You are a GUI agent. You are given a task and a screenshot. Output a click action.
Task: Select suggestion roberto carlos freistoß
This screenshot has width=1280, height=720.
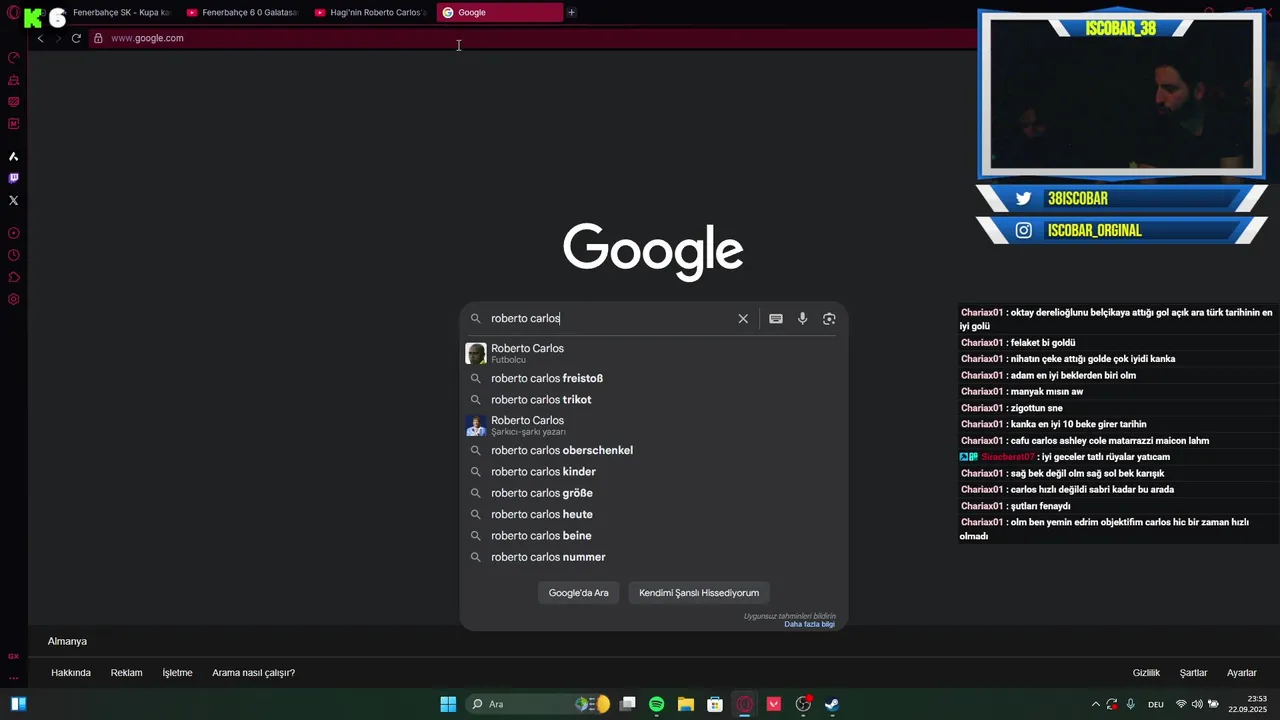(653, 378)
